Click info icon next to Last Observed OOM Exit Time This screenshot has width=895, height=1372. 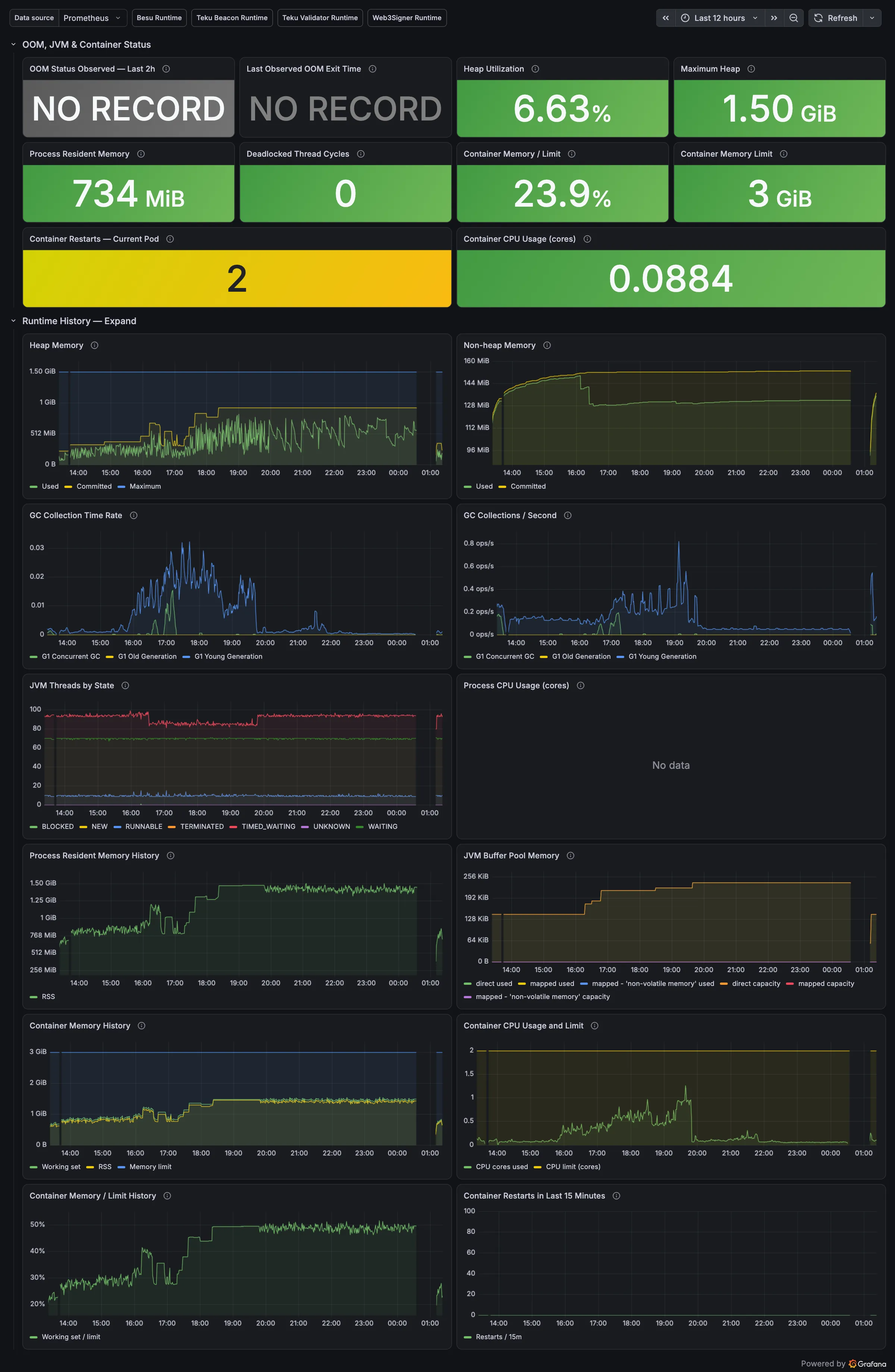coord(372,69)
